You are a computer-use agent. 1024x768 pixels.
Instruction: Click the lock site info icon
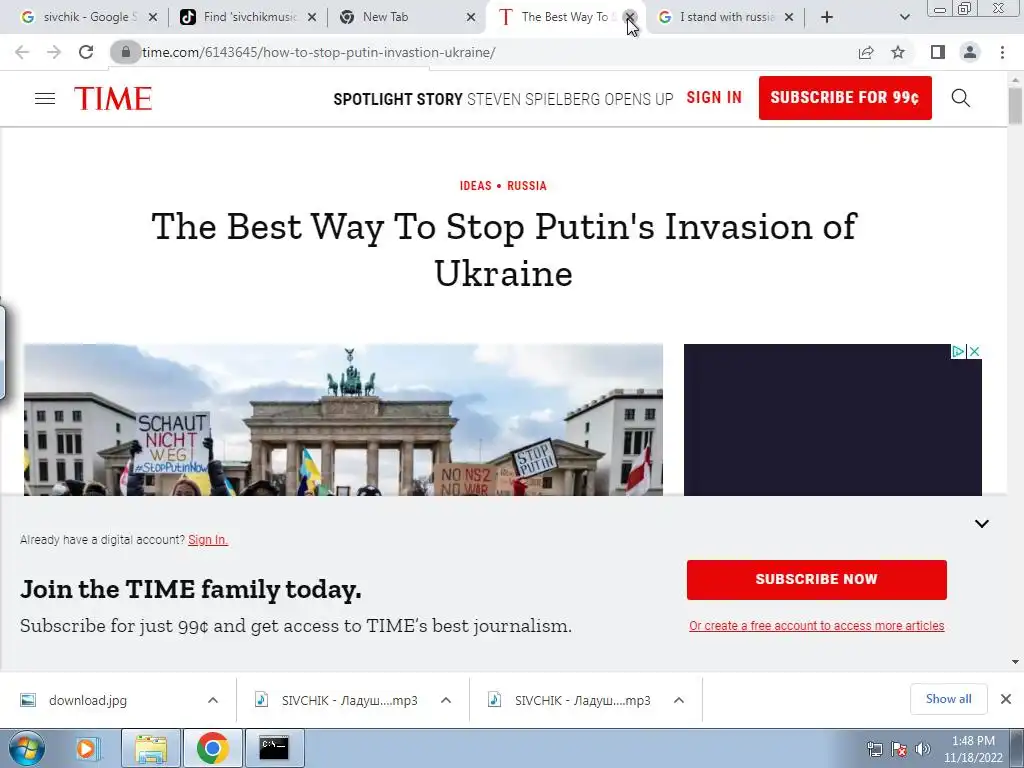coord(125,52)
